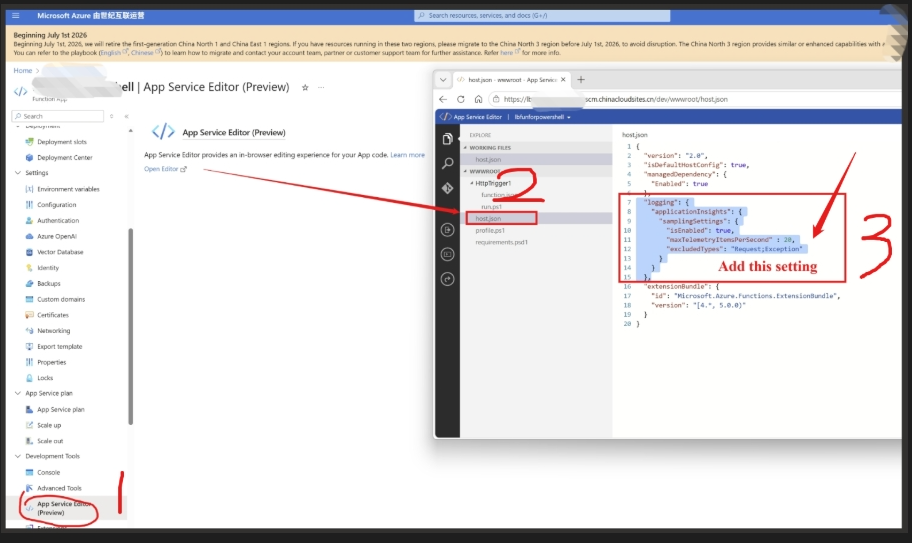Go to Home in the breadcrumb
912x543 pixels.
pos(23,70)
